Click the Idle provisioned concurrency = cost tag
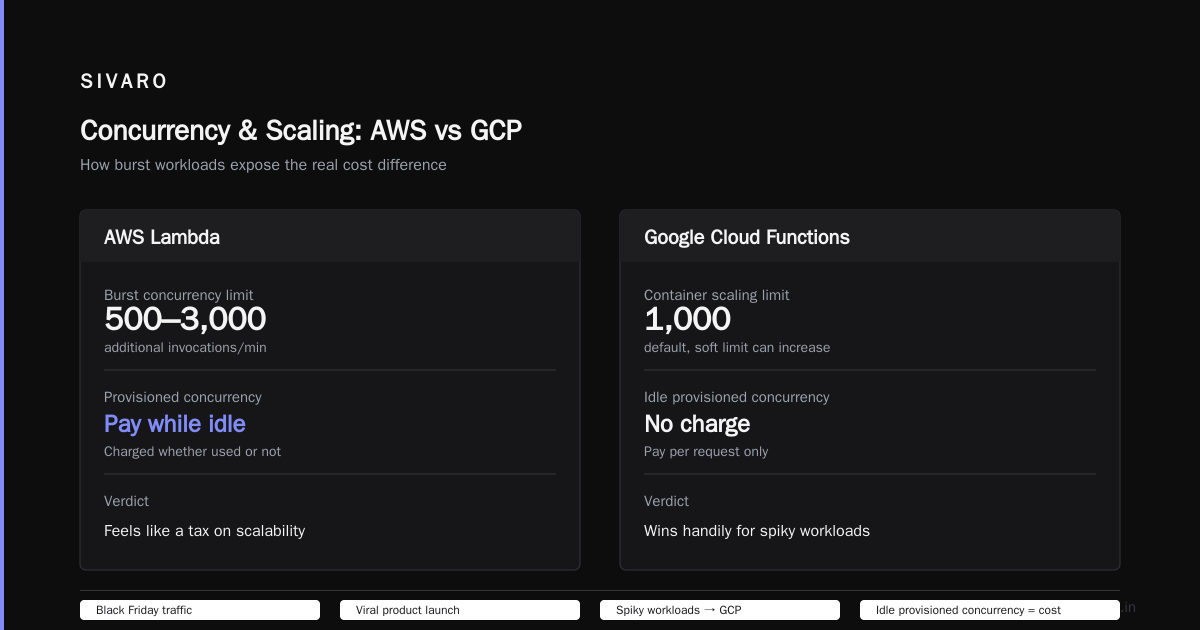This screenshot has width=1200, height=630. tap(990, 610)
